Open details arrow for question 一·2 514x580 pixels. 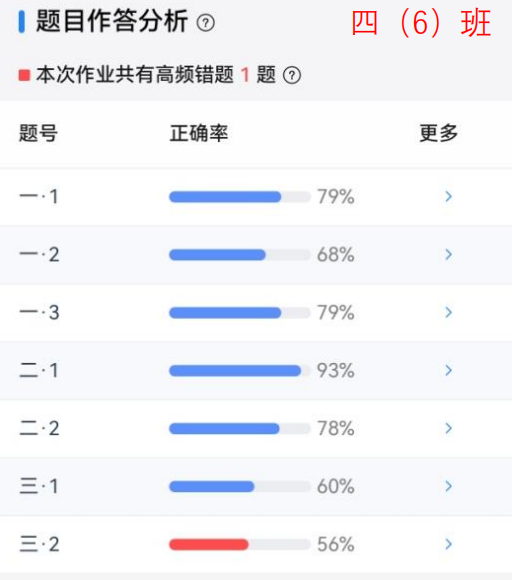pos(449,254)
